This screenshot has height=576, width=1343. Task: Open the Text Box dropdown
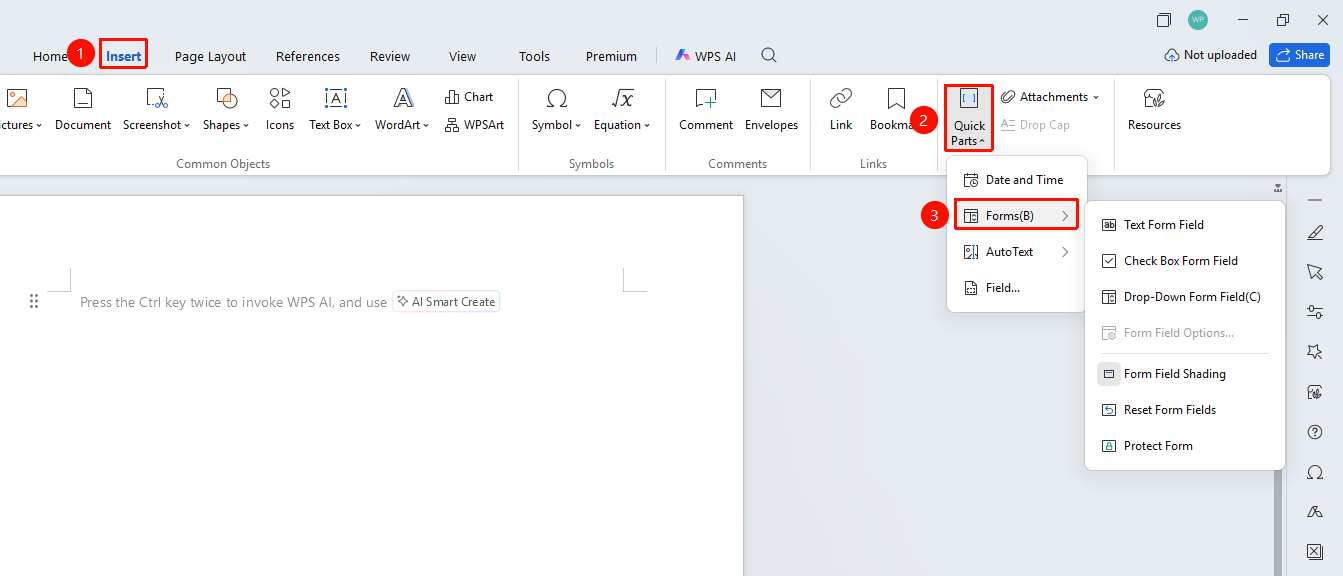click(x=335, y=109)
